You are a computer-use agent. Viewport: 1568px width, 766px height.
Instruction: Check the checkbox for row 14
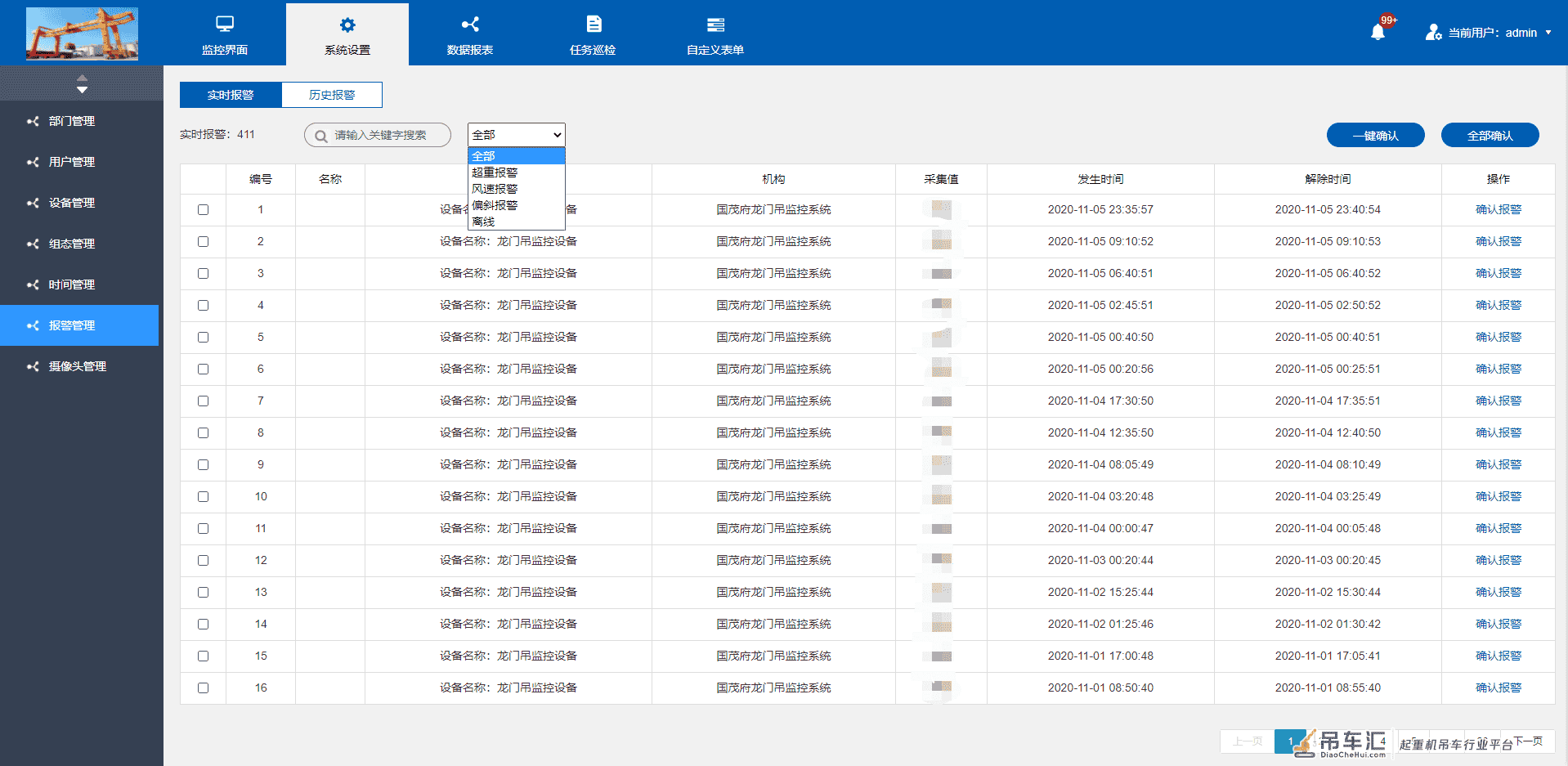(x=203, y=624)
